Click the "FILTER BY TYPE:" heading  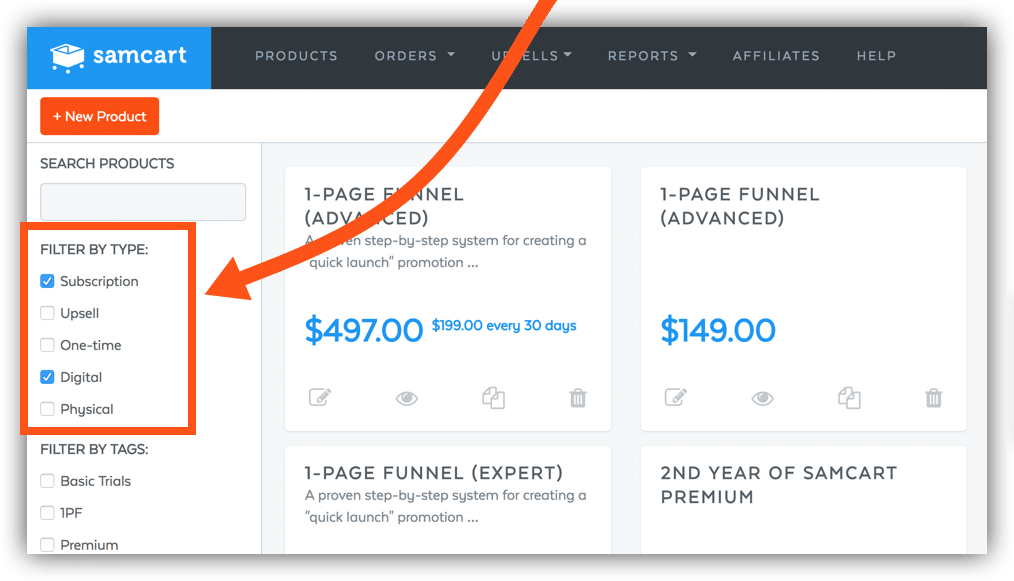94,249
